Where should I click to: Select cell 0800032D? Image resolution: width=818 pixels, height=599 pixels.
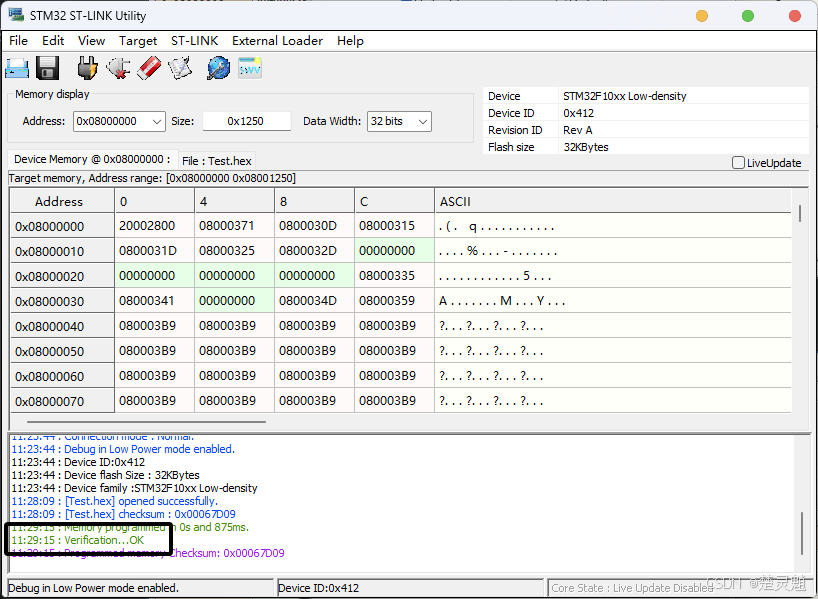(x=315, y=251)
